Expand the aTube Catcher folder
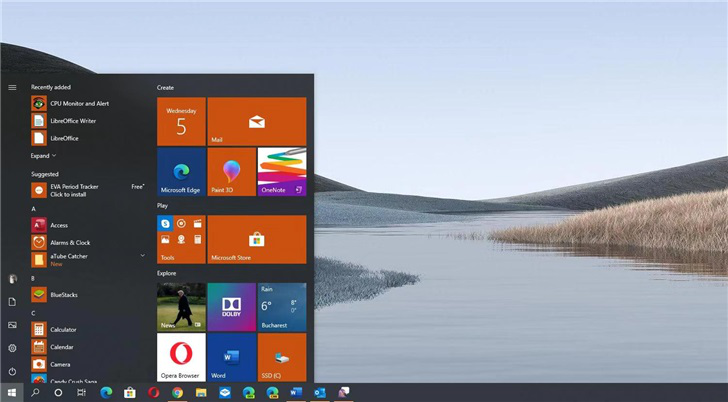The width and height of the screenshot is (728, 402). 143,255
